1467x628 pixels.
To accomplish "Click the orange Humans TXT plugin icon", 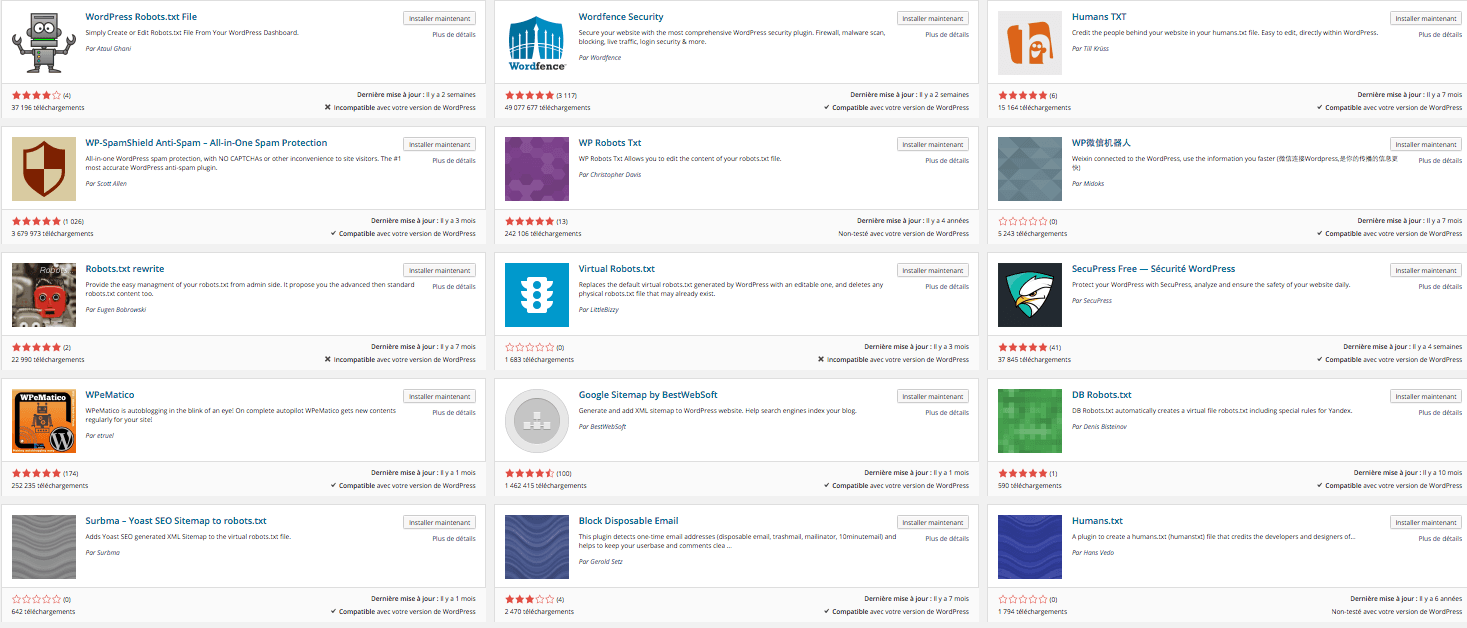I will [x=1029, y=43].
